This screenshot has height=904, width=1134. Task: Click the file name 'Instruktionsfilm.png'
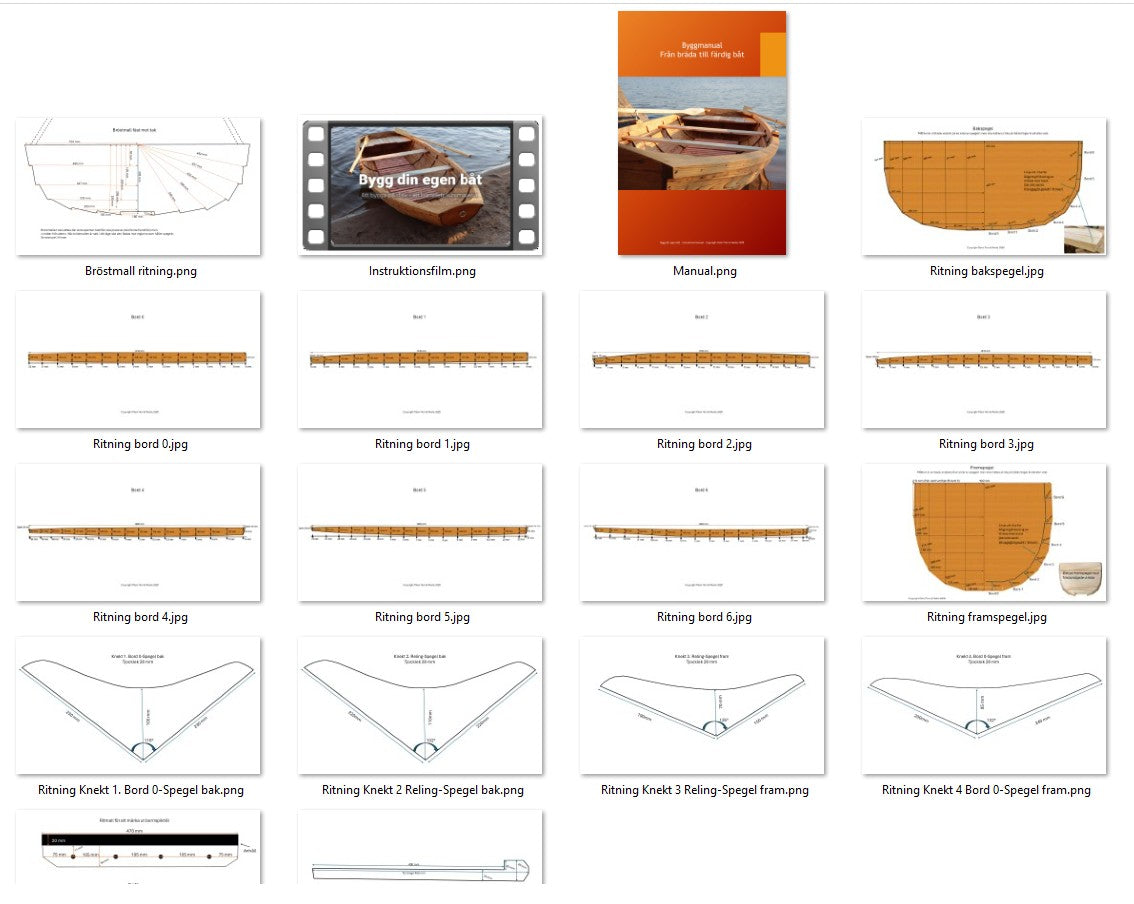pos(422,271)
